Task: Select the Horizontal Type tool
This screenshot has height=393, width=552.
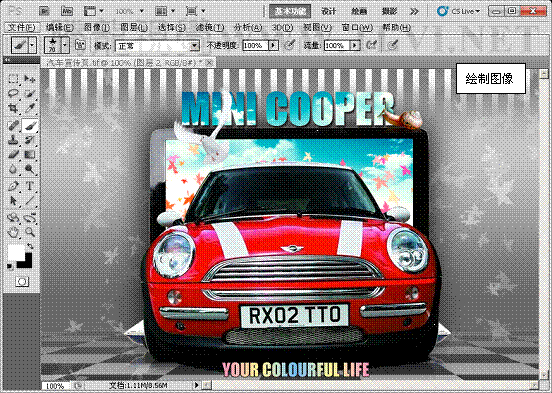Action: point(30,186)
